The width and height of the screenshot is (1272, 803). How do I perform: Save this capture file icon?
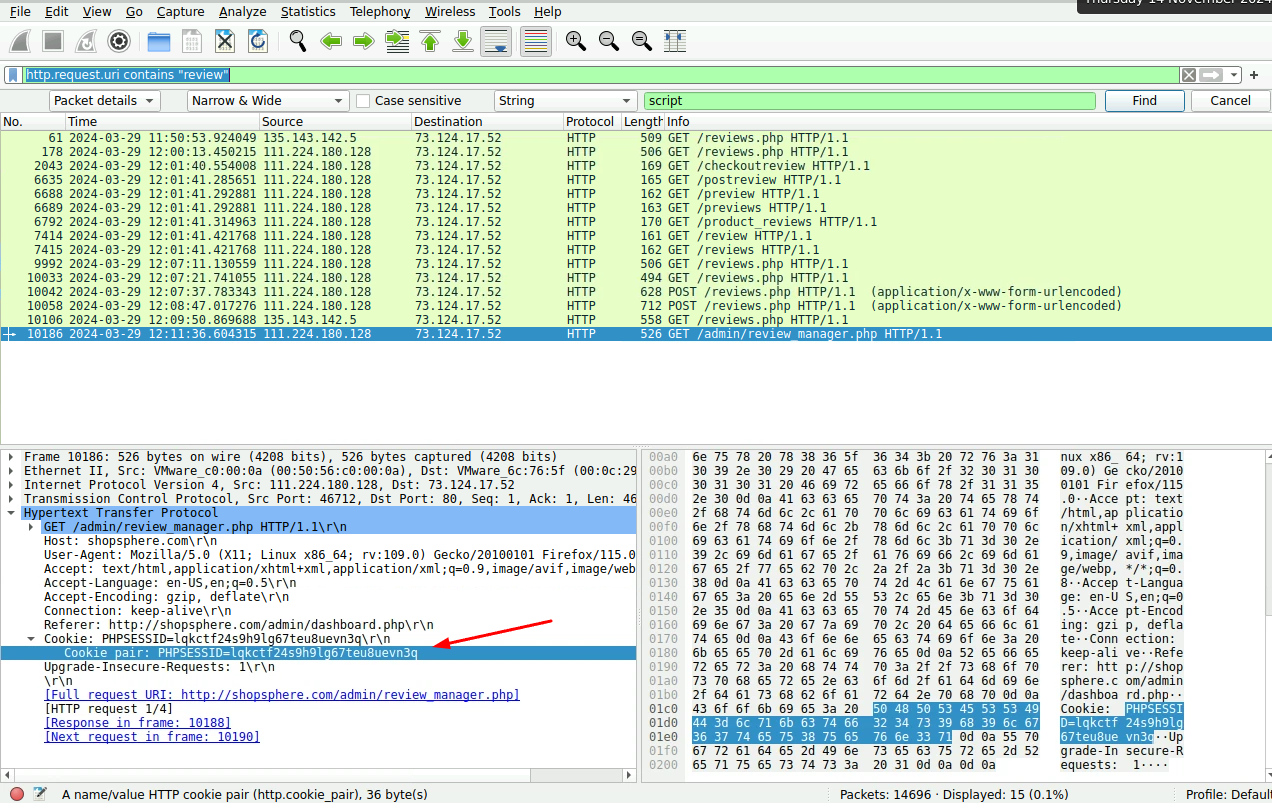[x=192, y=41]
